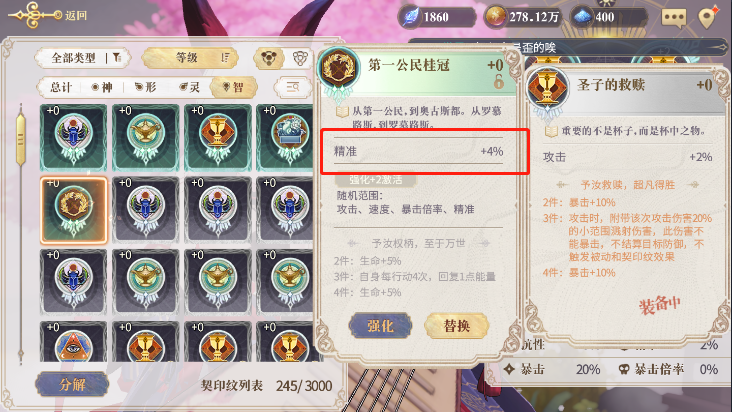The height and width of the screenshot is (412, 732).
Task: Switch to the 灵 tab
Action: pos(190,87)
